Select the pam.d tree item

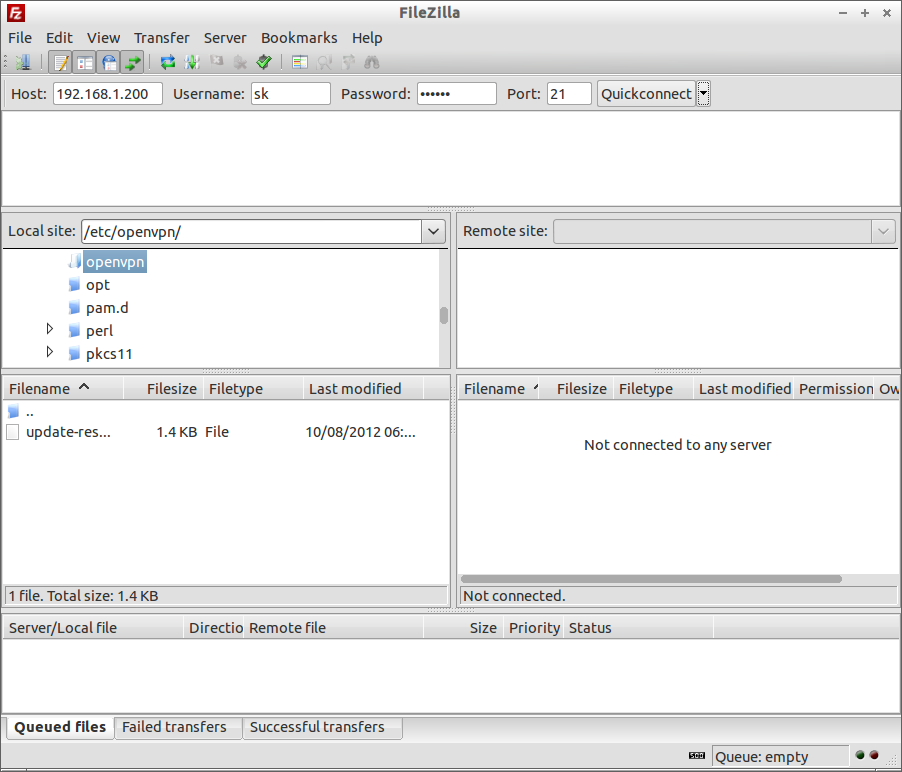[107, 308]
